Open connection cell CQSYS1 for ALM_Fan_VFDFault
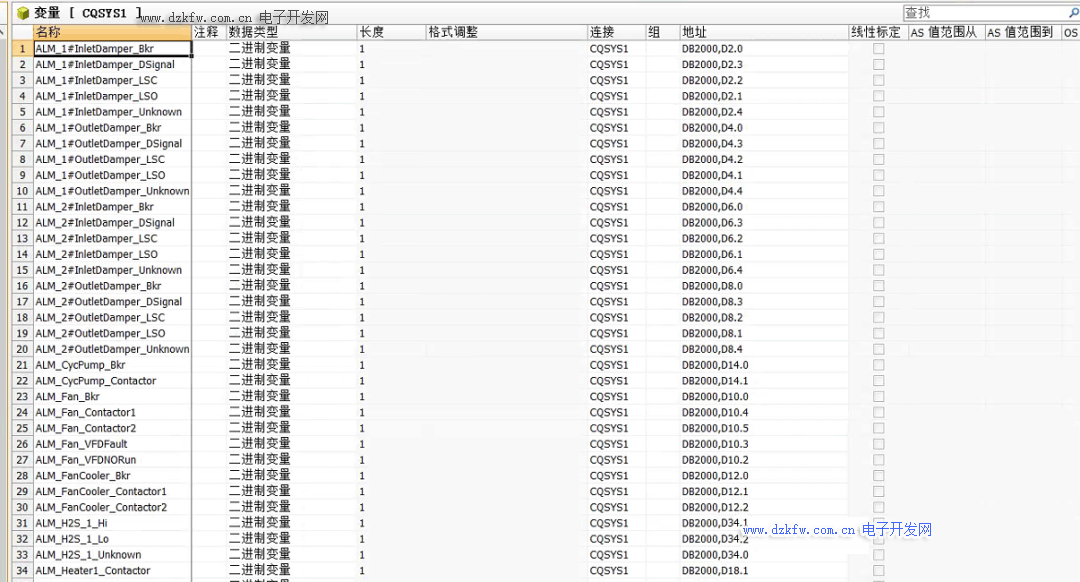The height and width of the screenshot is (582, 1080). pyautogui.click(x=614, y=444)
